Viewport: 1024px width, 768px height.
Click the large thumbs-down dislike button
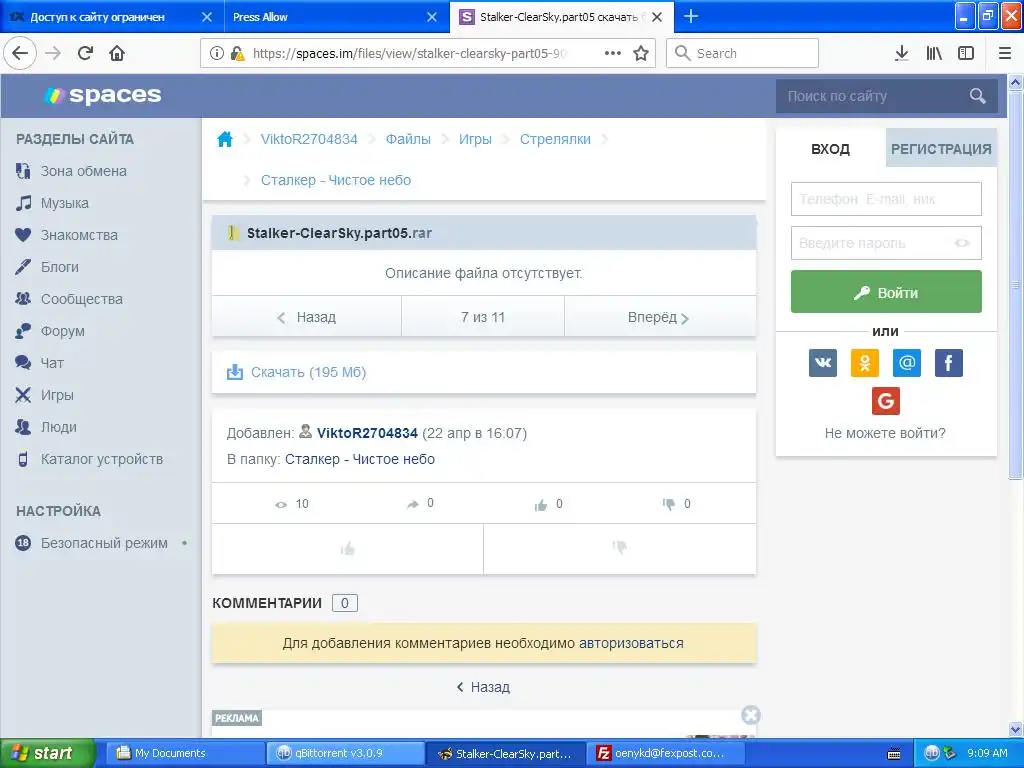coord(620,549)
